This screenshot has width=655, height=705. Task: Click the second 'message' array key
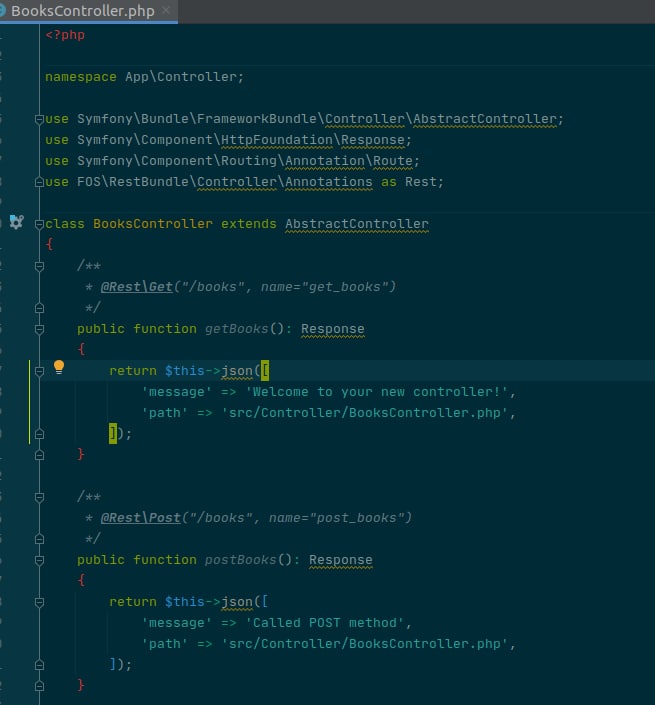click(176, 623)
